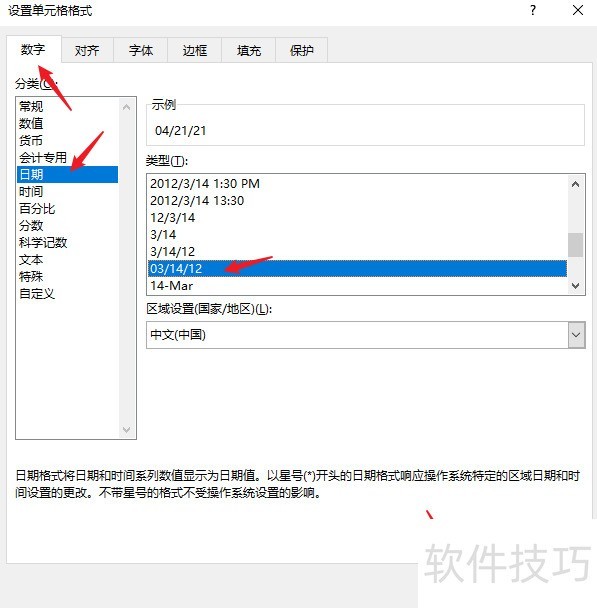Select the 百分比 category
The width and height of the screenshot is (597, 608).
tap(37, 209)
